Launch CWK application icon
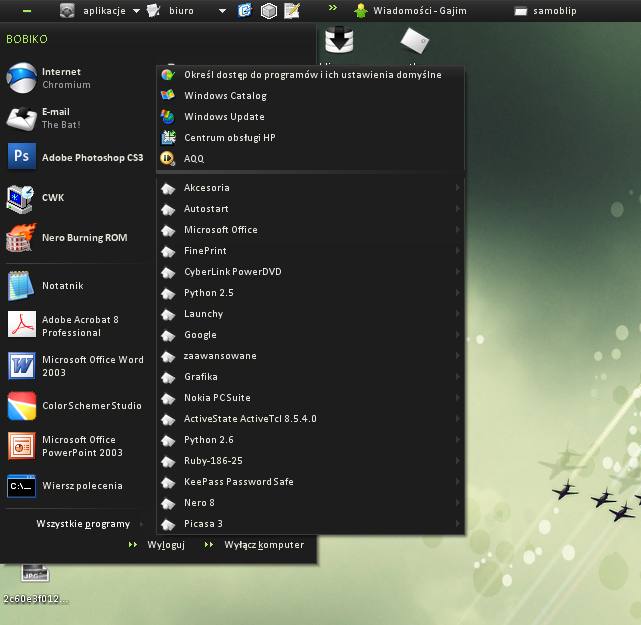 point(20,199)
